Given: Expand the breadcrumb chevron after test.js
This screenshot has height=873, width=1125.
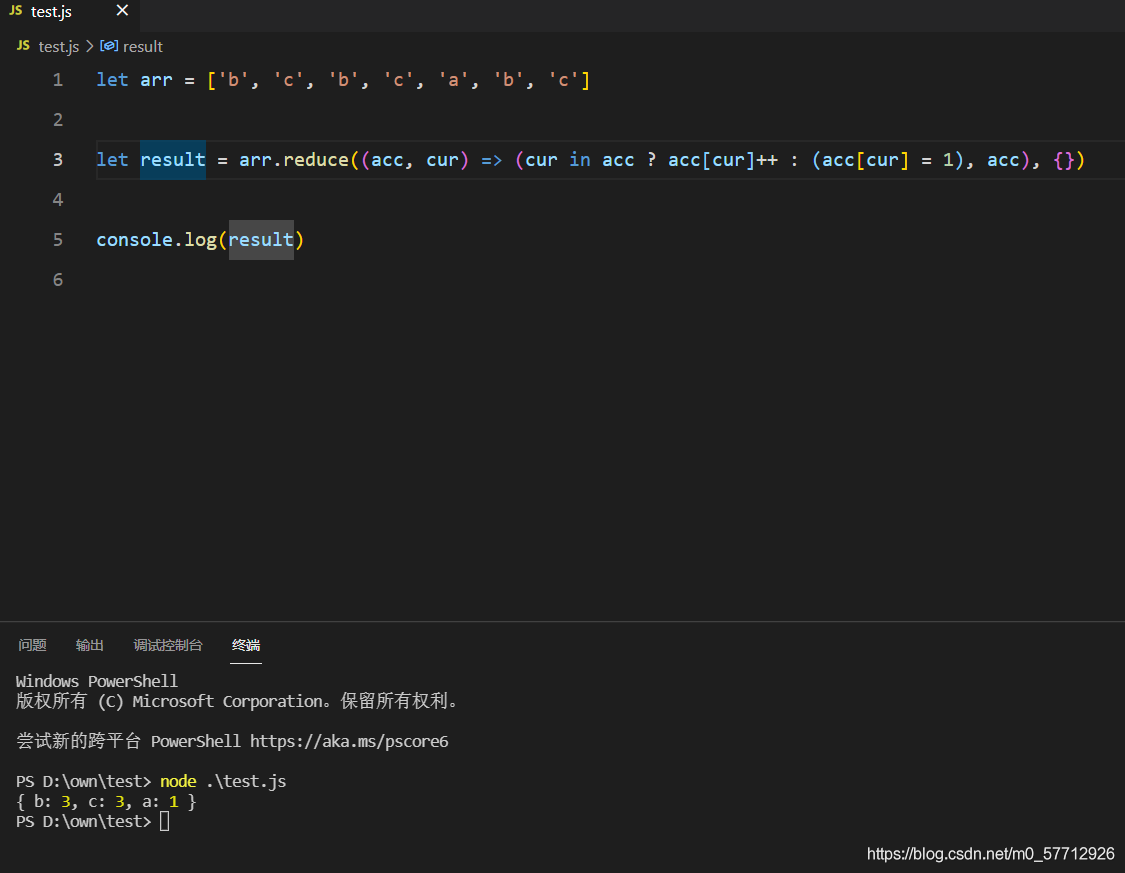Looking at the screenshot, I should (90, 47).
